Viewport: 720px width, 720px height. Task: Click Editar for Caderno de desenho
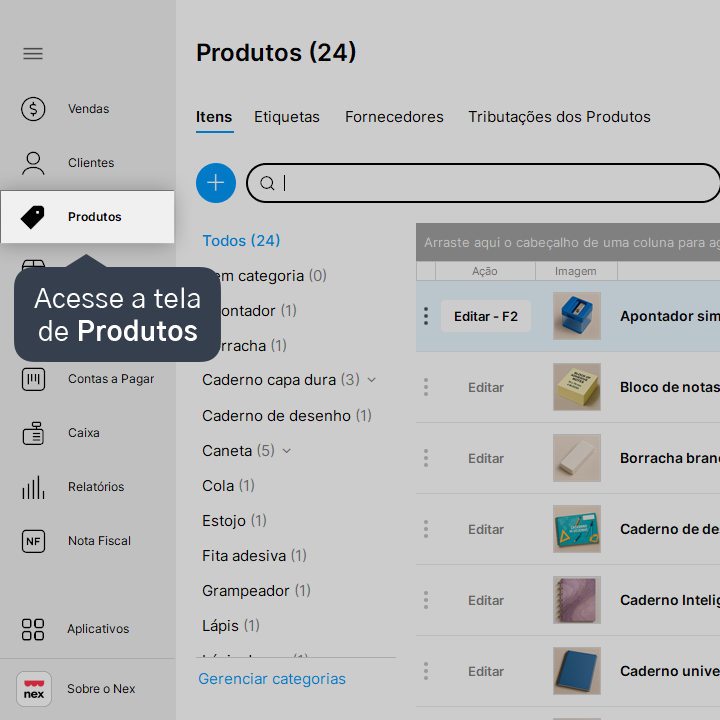point(486,529)
